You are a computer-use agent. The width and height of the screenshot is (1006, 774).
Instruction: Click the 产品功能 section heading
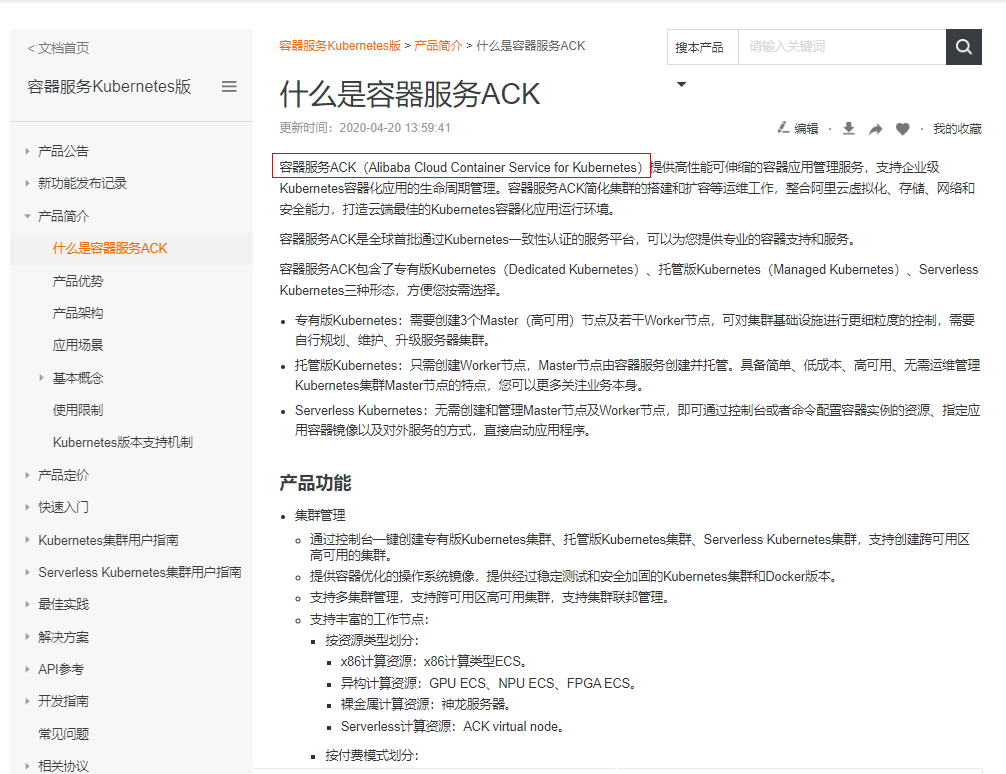coord(315,483)
